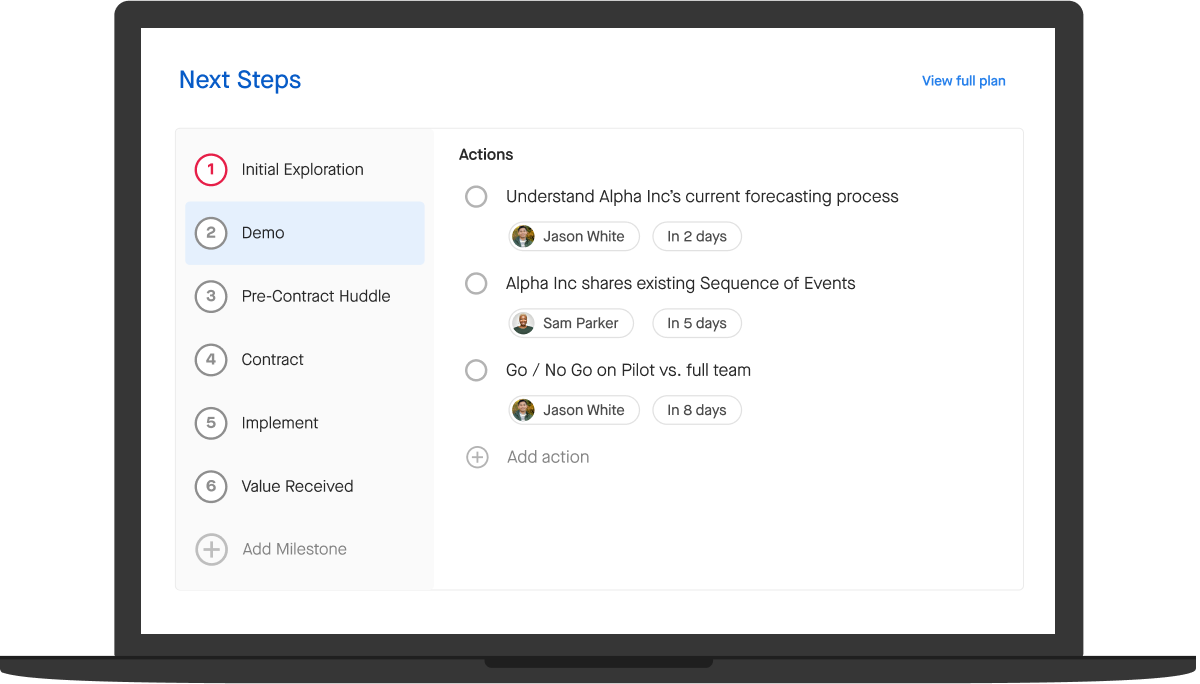Click the 'Sam Parker' assignee name
This screenshot has width=1200, height=684.
tap(581, 324)
